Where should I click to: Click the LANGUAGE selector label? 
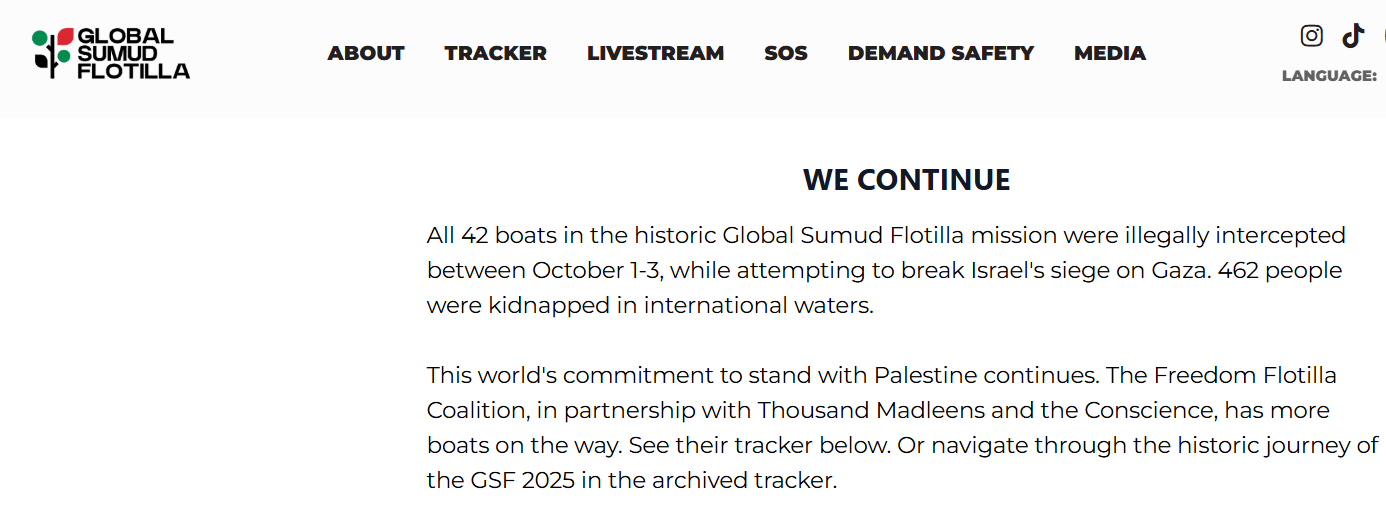(1329, 76)
